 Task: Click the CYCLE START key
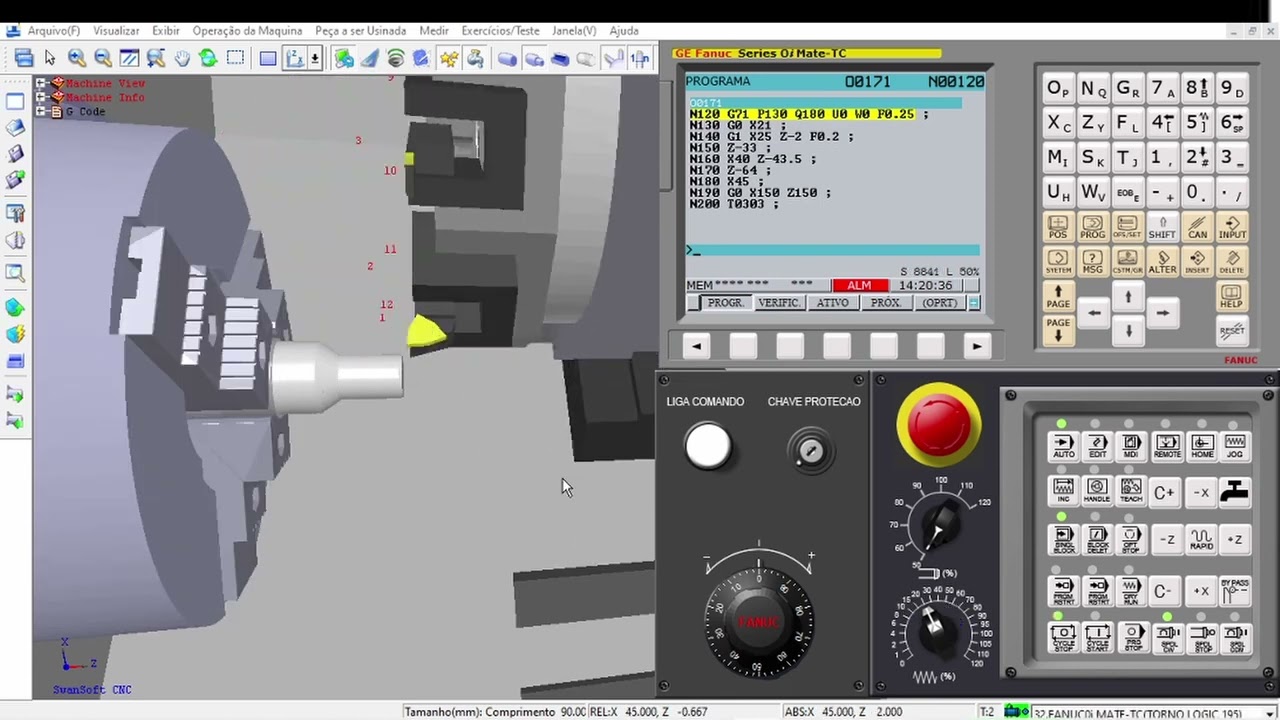pos(1097,637)
